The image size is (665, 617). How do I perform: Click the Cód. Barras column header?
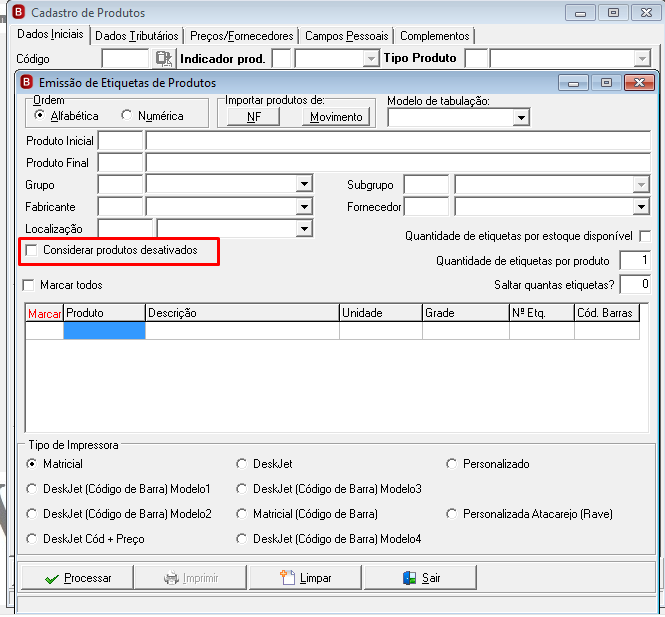click(x=607, y=313)
